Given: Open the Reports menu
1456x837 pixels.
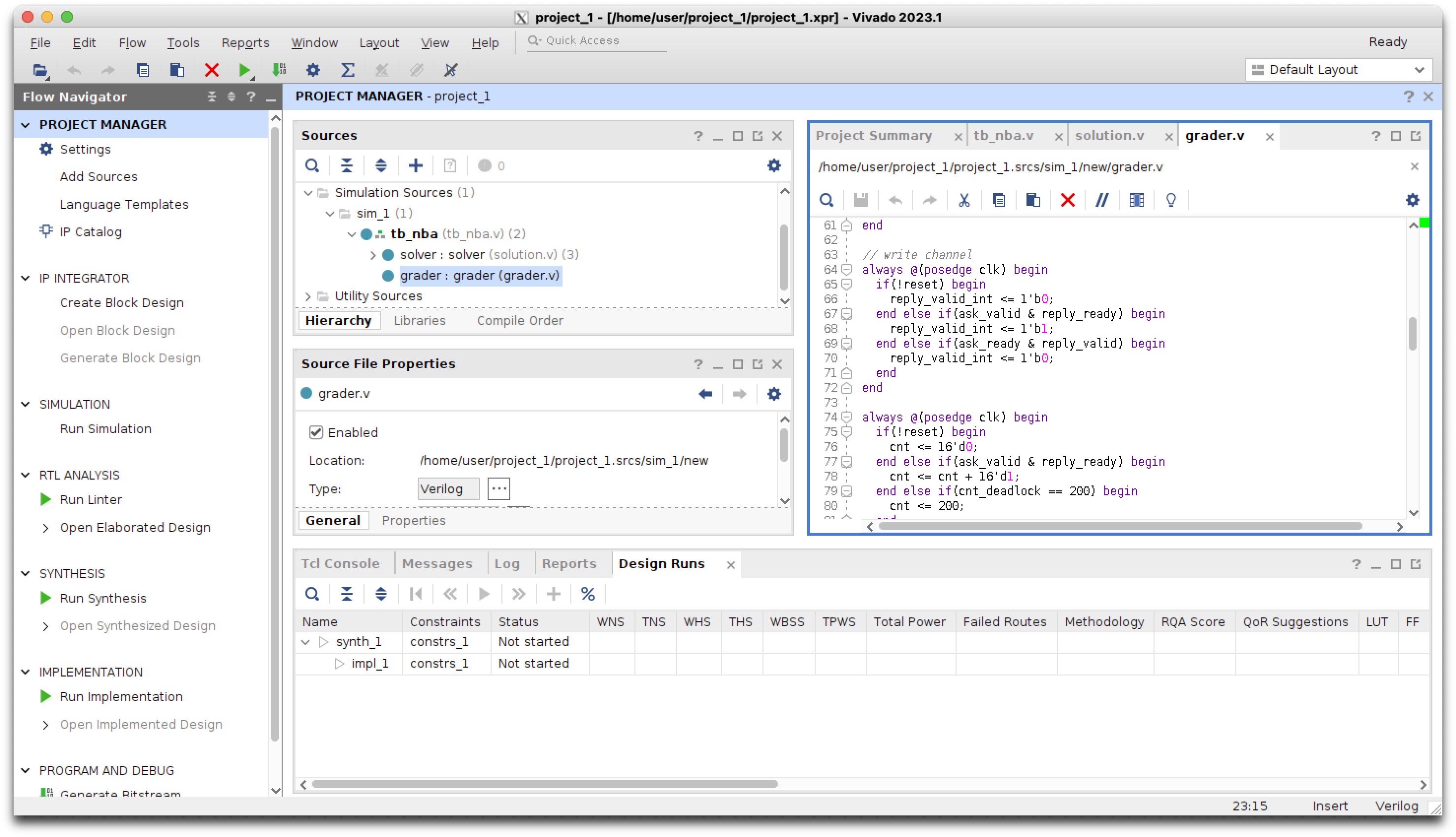Looking at the screenshot, I should (245, 43).
